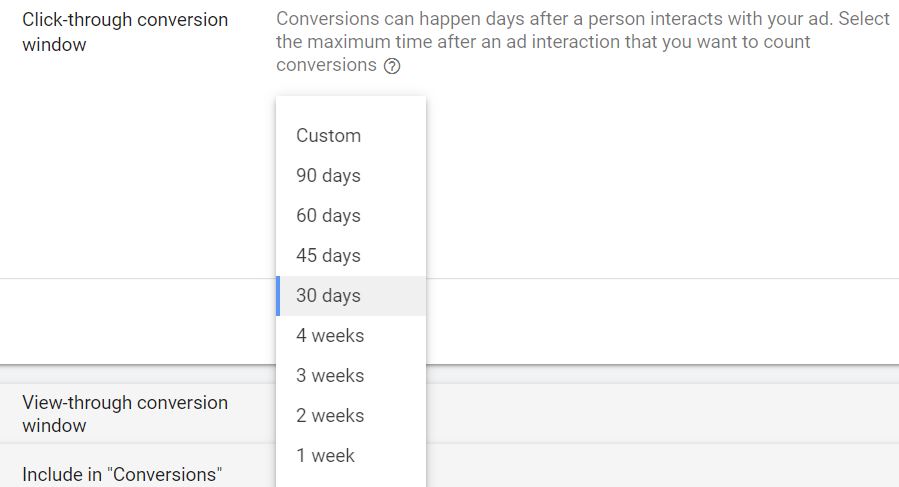Expand the Include in "Conversions" section
This screenshot has width=899, height=487.
point(121,474)
